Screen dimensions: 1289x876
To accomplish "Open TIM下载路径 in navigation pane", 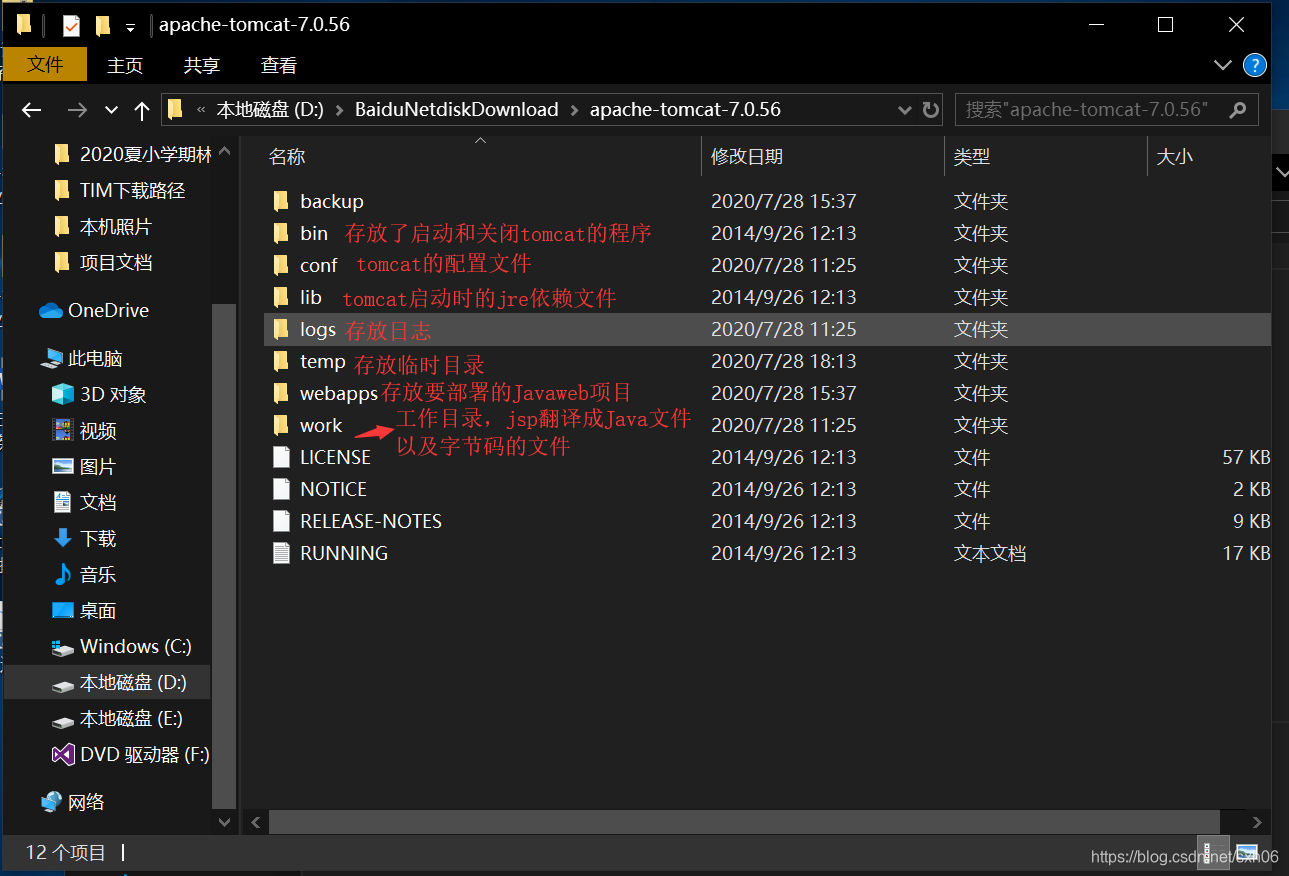I will [119, 190].
